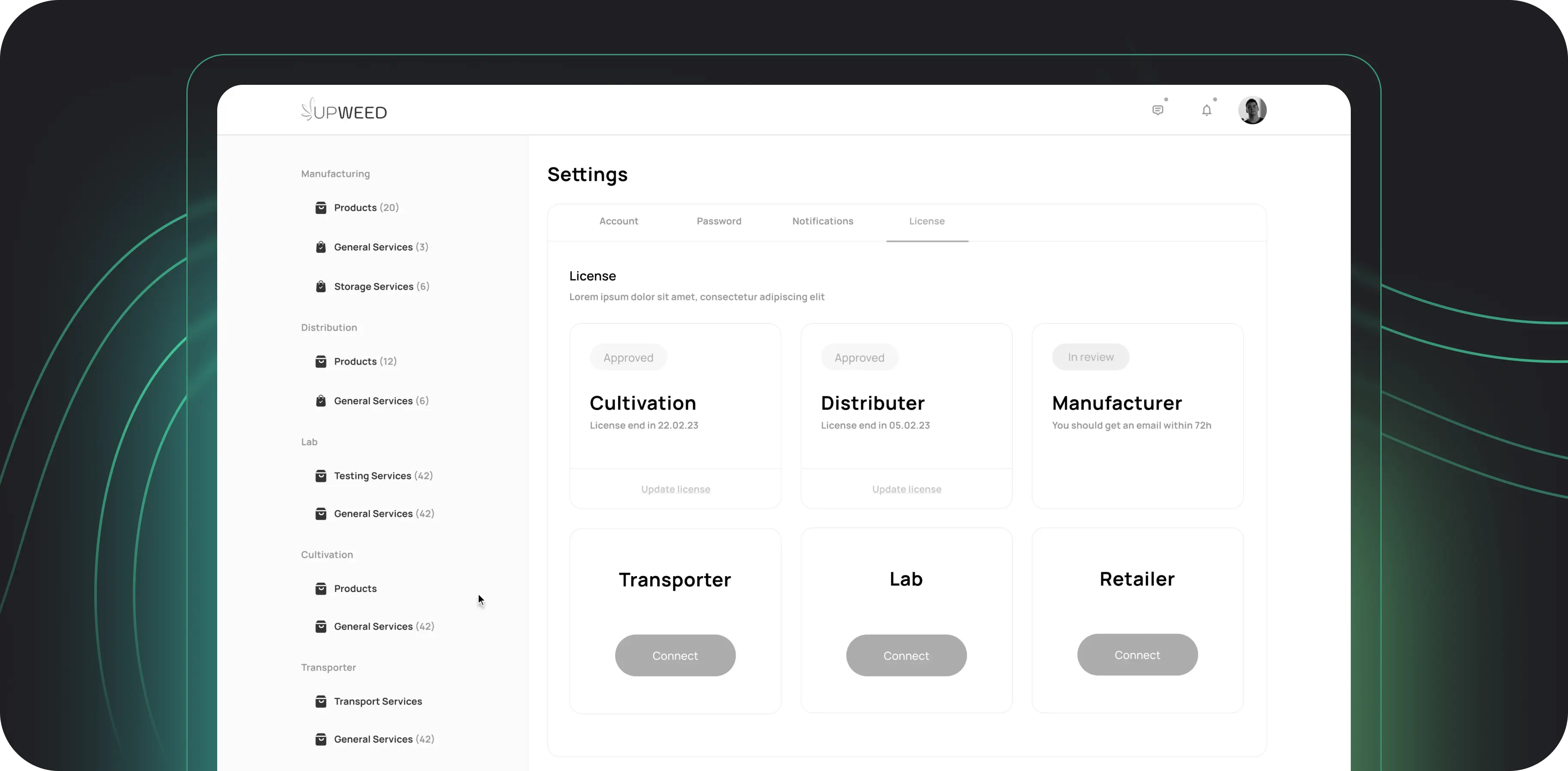Switch to the Notifications tab
The width and height of the screenshot is (1568, 771).
823,221
